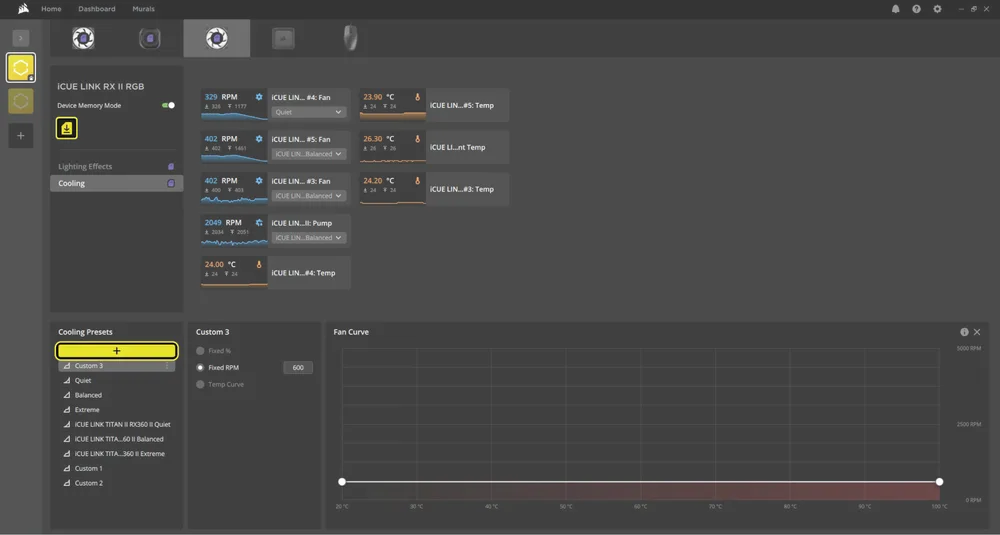Open fan settings gear on #3 Fan tile

(259, 180)
